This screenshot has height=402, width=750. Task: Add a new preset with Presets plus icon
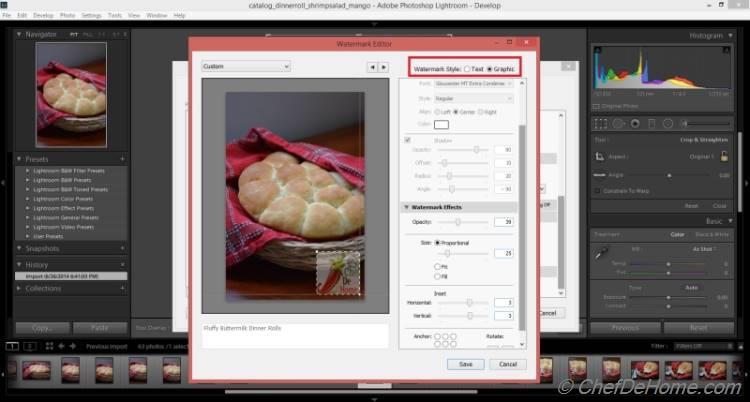[x=122, y=159]
